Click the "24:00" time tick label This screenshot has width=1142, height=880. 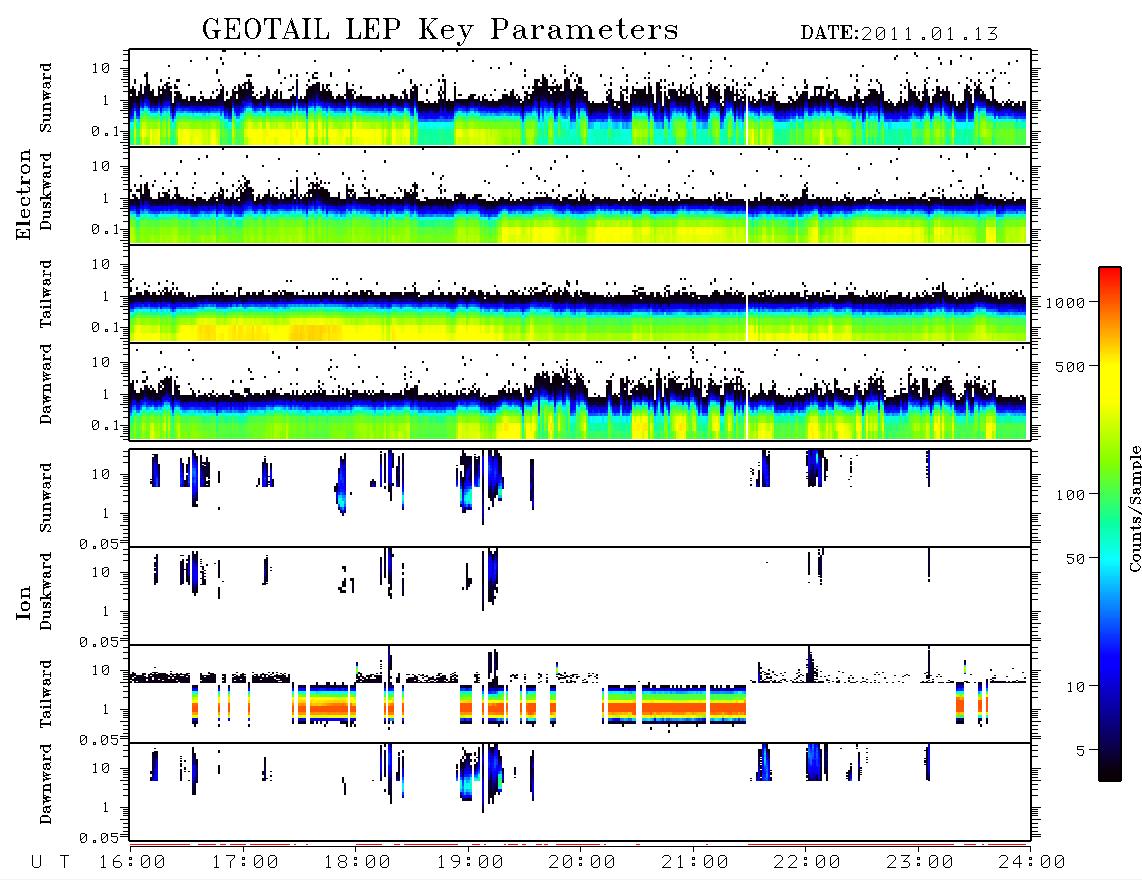[x=1032, y=863]
